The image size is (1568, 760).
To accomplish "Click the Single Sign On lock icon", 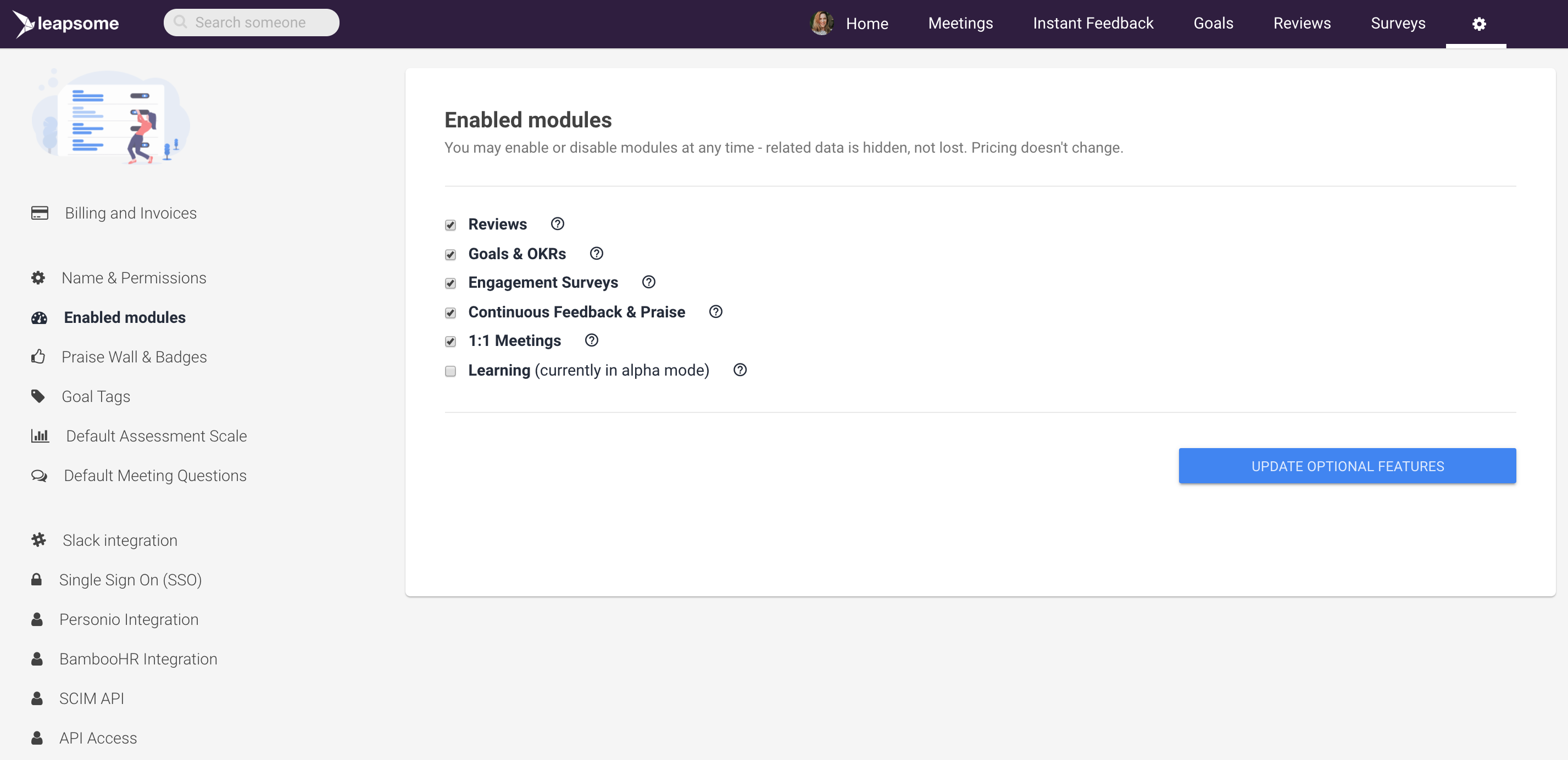I will (x=36, y=579).
